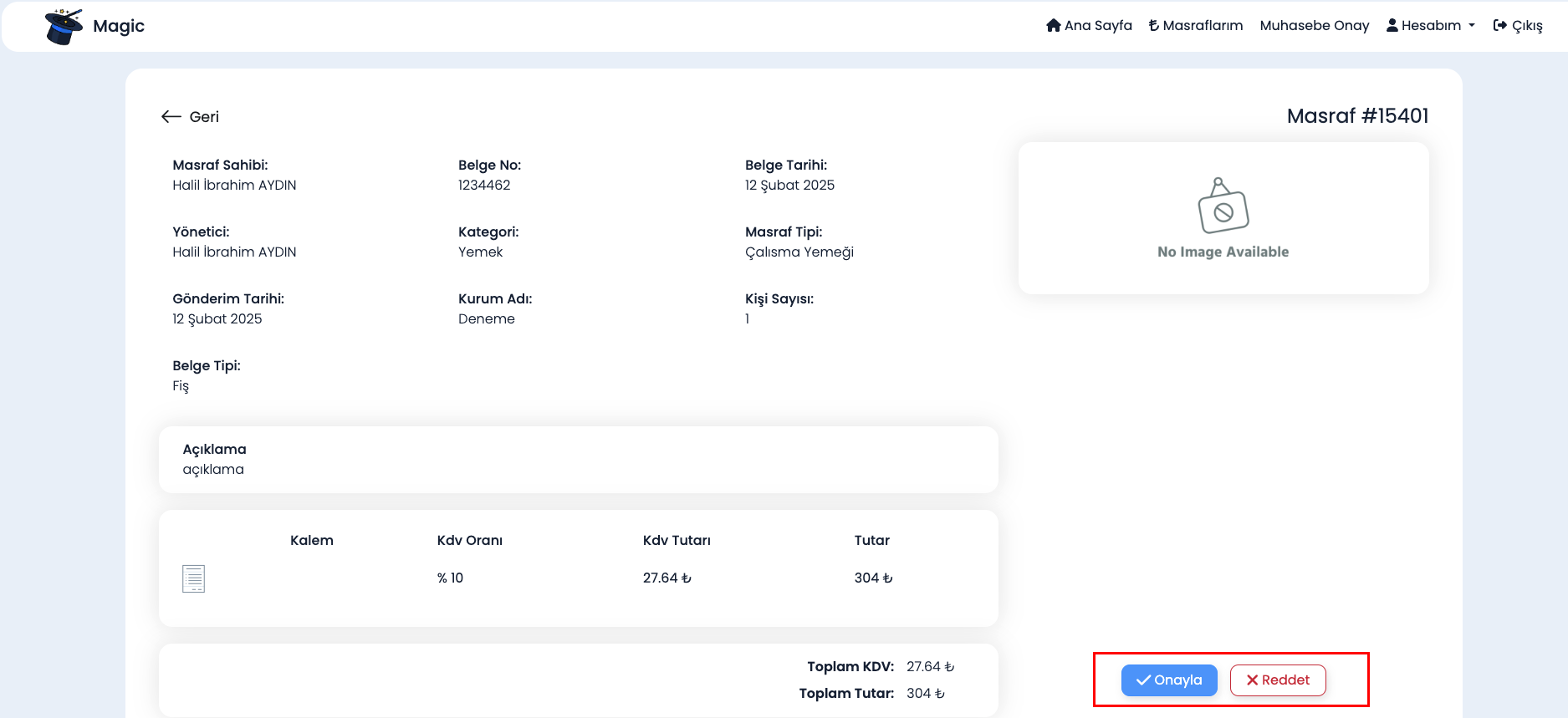The height and width of the screenshot is (718, 1568).
Task: Select Masraf Sahibi name Halil İbrahim AYDIN
Action: (x=234, y=185)
